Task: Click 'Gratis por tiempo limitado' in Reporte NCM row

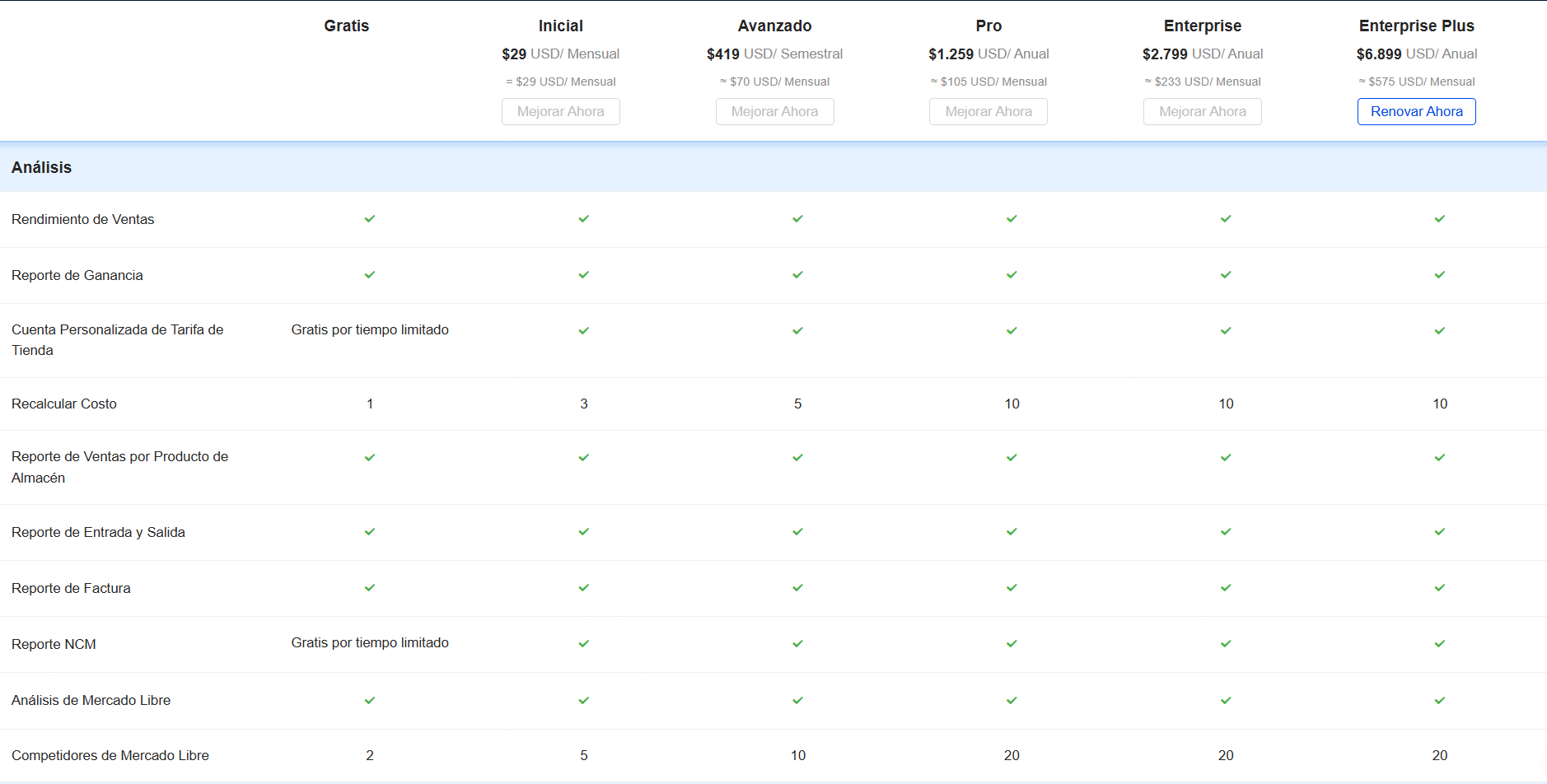Action: 370,642
